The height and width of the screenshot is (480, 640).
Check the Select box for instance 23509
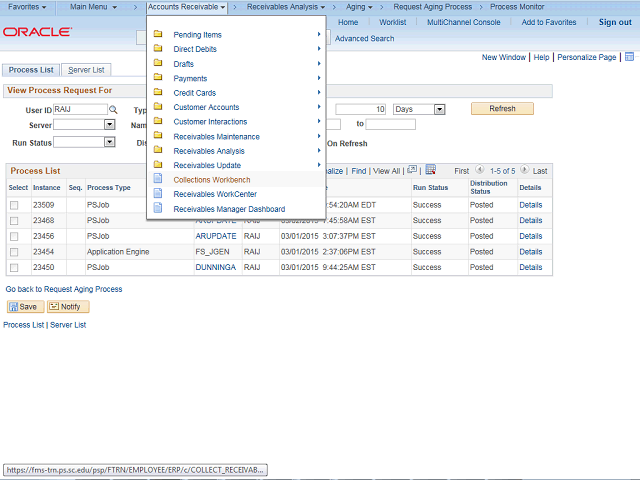click(14, 205)
